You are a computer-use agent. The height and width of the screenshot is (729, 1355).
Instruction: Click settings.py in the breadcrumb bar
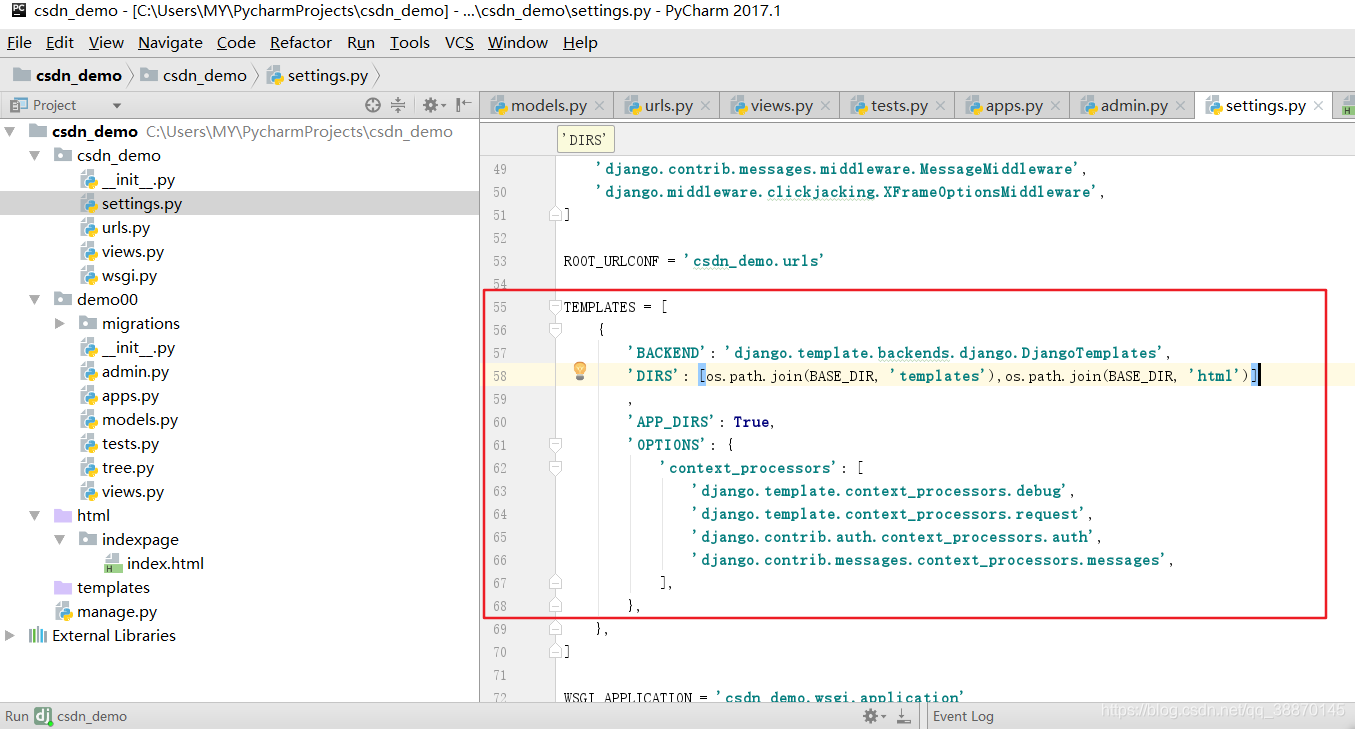click(x=318, y=75)
